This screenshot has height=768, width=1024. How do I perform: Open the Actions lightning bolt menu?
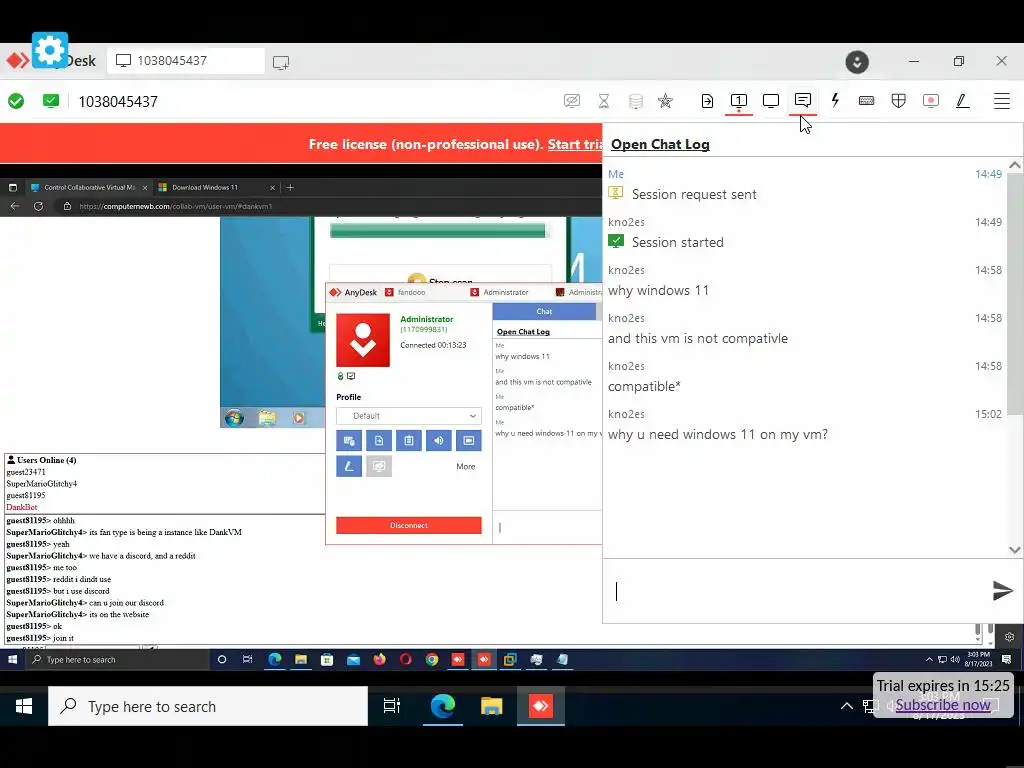835,101
